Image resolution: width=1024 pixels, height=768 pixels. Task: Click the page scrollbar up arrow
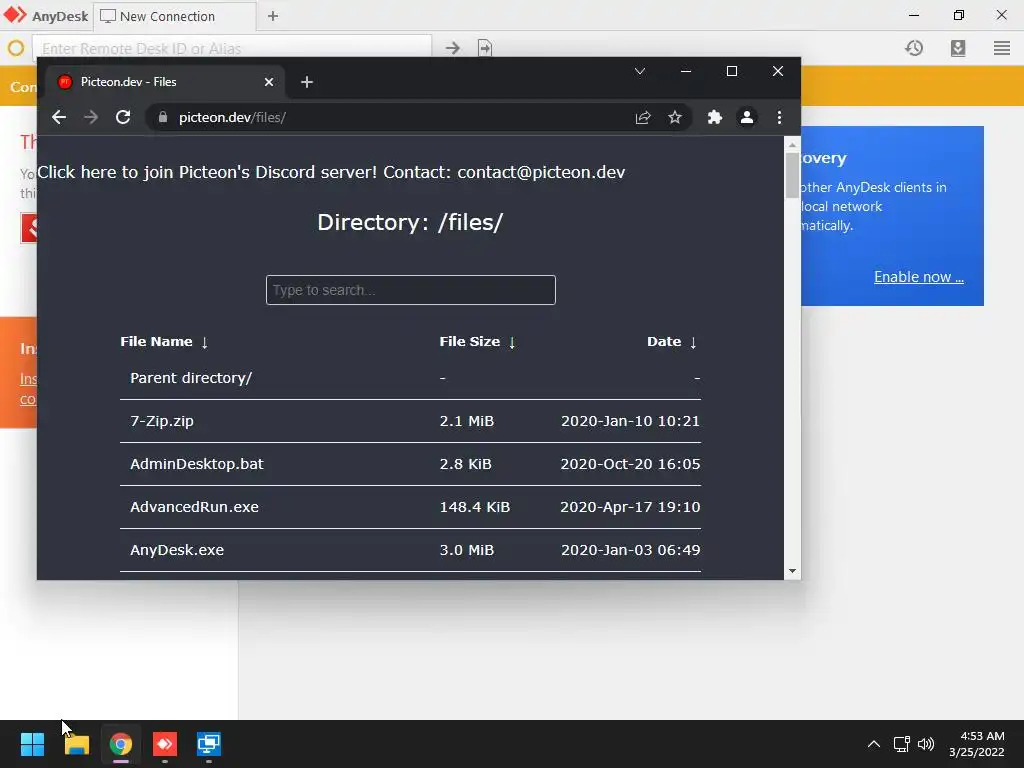click(792, 145)
